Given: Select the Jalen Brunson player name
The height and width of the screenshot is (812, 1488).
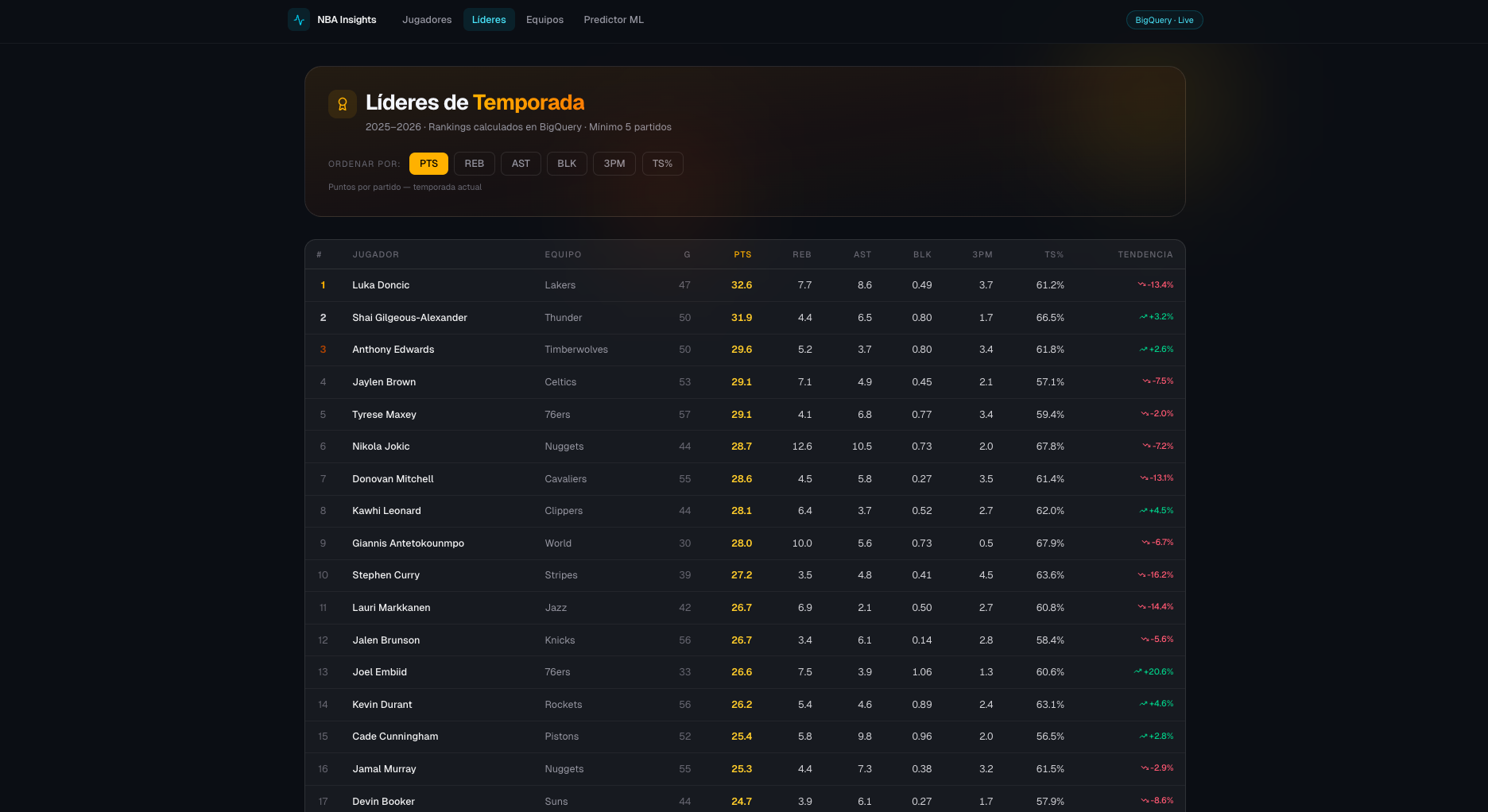Looking at the screenshot, I should coord(386,640).
